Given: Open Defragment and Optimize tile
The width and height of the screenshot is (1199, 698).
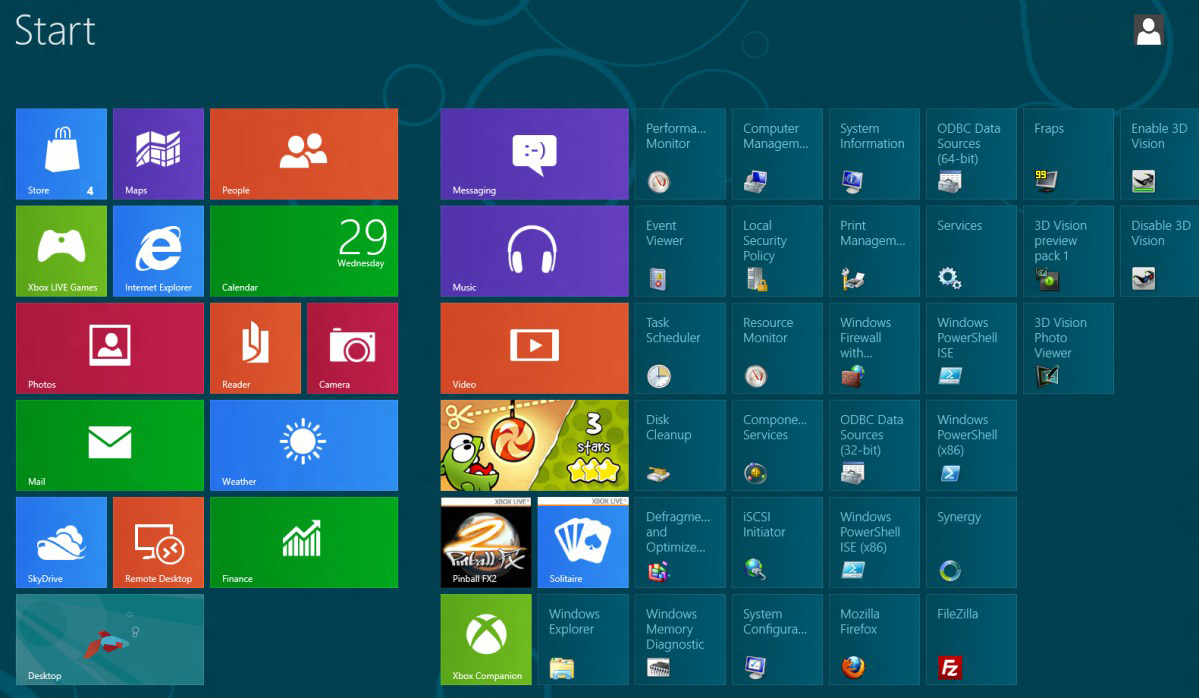Looking at the screenshot, I should tap(680, 542).
